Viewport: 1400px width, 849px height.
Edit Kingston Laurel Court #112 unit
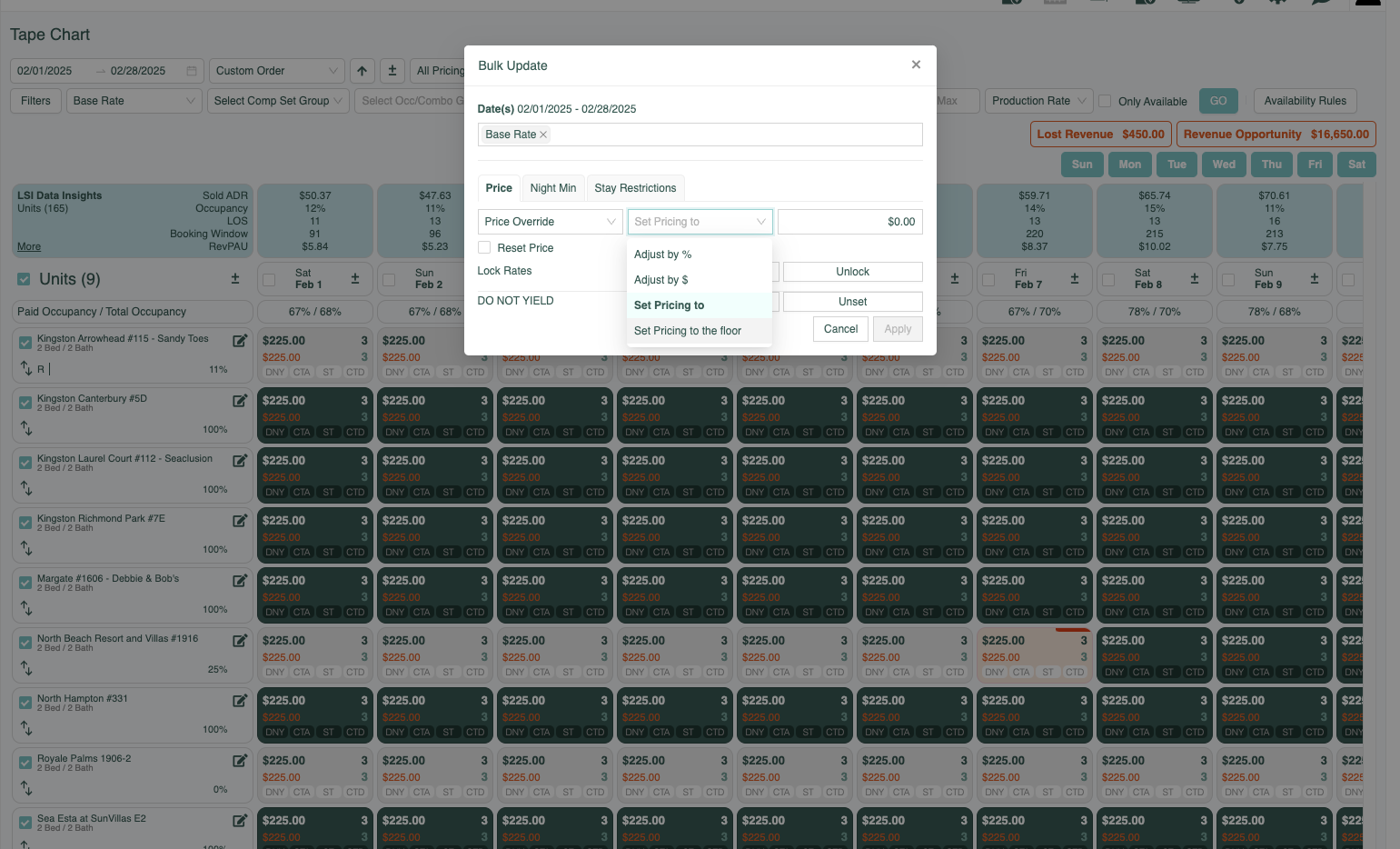tap(240, 461)
